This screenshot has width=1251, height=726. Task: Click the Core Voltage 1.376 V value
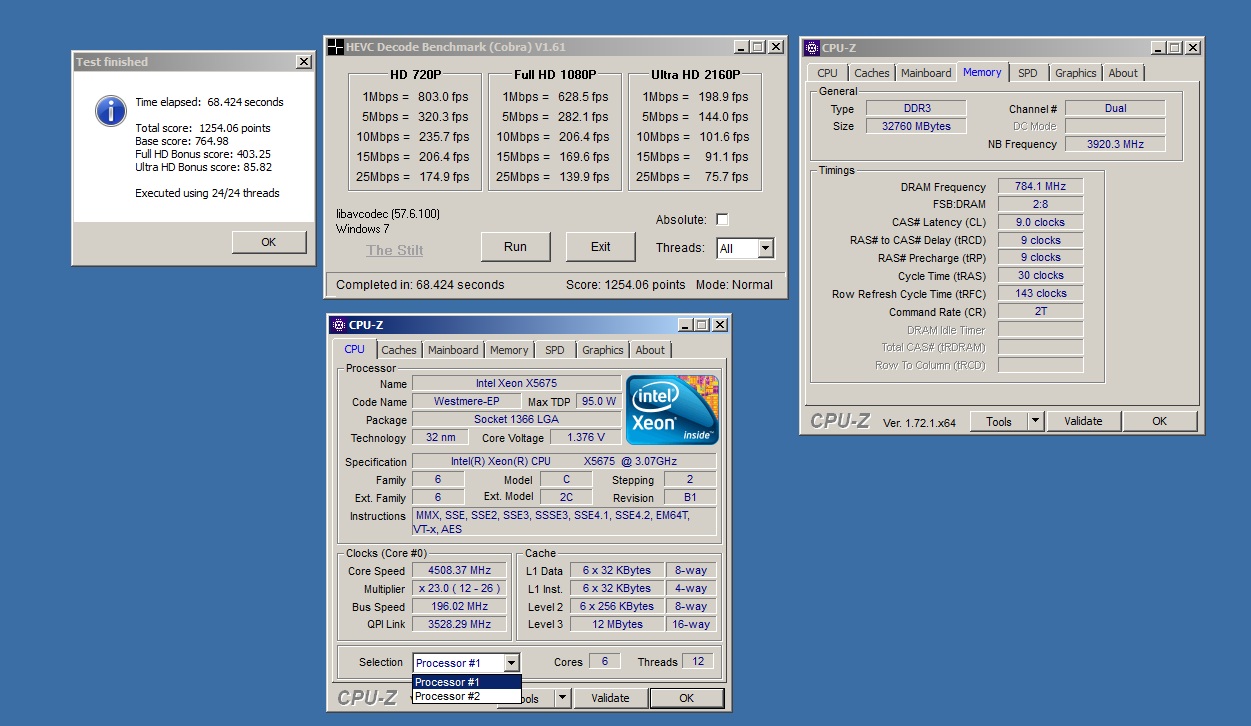[x=585, y=438]
